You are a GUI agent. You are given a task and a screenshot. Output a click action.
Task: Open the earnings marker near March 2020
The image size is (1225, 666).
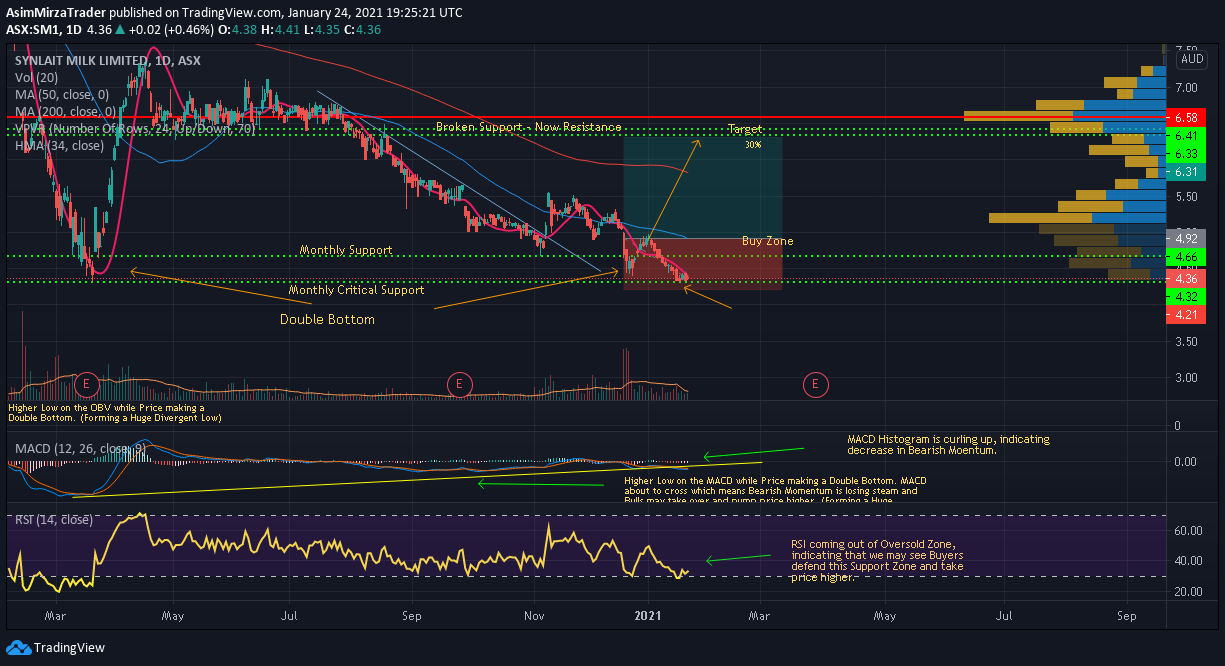pyautogui.click(x=87, y=383)
